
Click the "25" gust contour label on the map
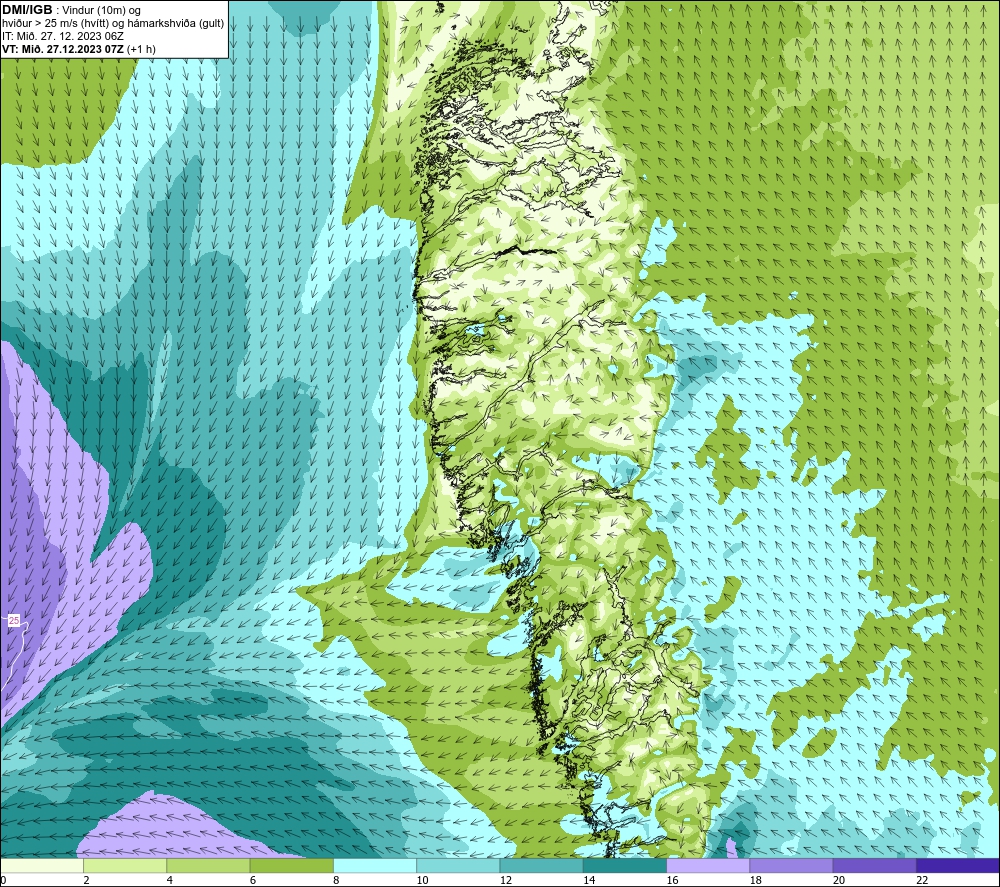click(14, 620)
